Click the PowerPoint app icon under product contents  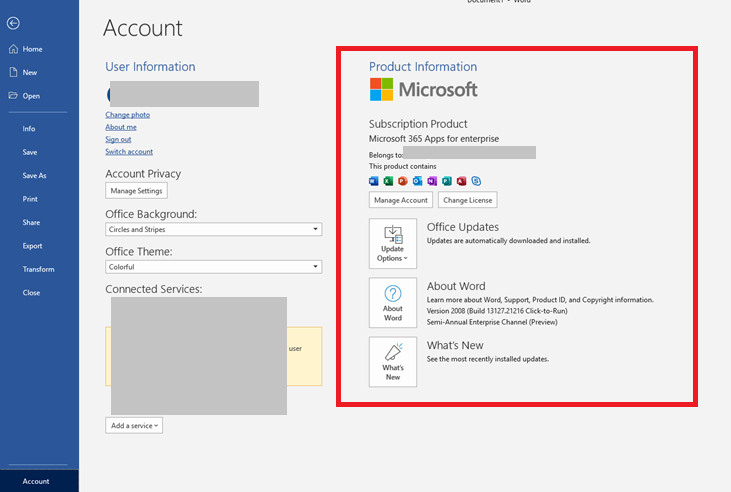tap(403, 181)
